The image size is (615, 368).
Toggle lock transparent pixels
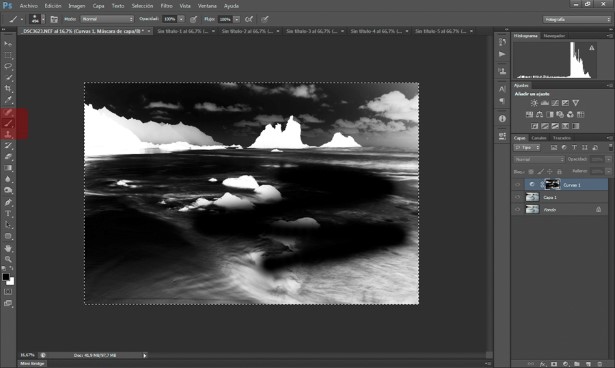click(x=531, y=171)
